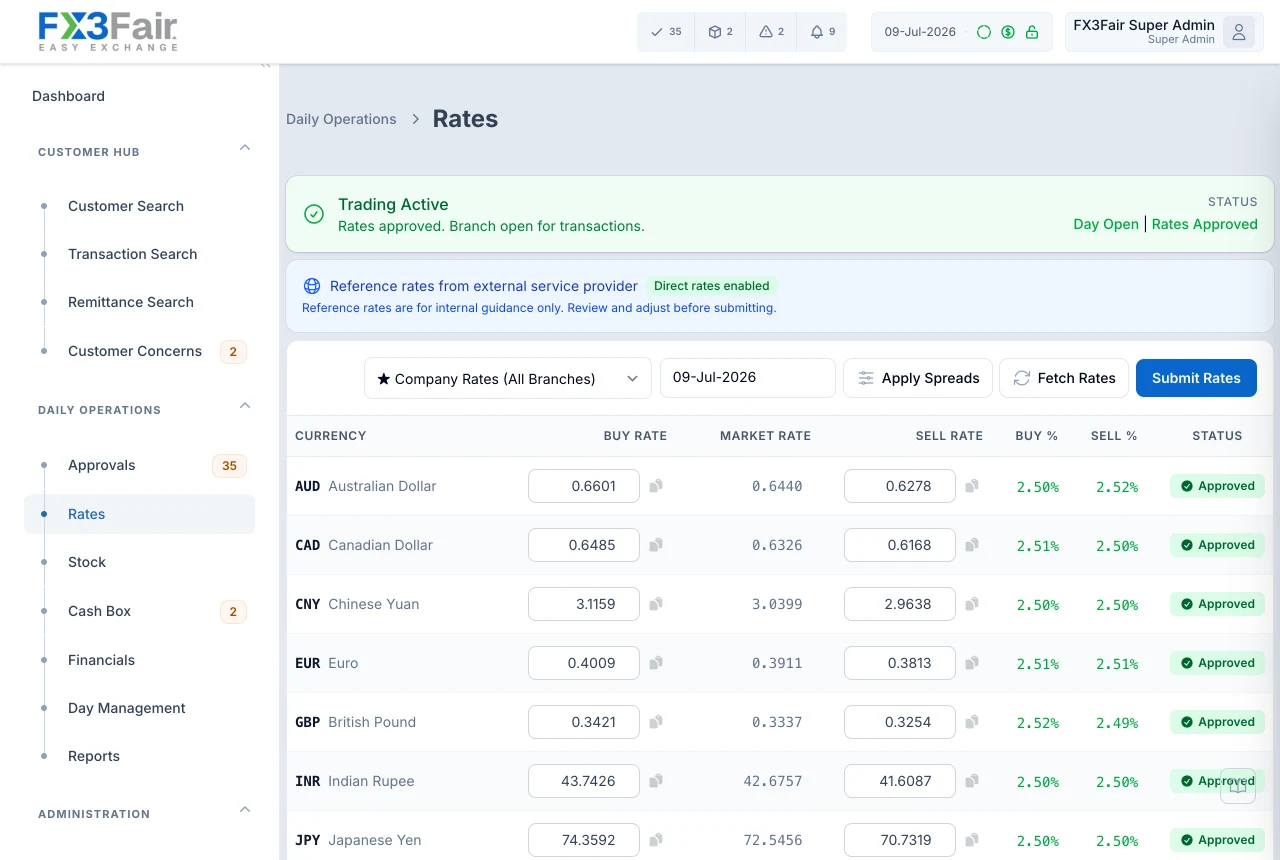Viewport: 1280px width, 860px height.
Task: Click the green dollar rates status icon
Action: tap(1008, 32)
